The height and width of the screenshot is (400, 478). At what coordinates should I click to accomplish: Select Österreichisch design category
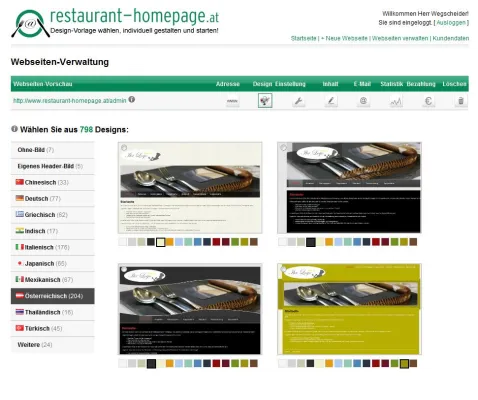[x=53, y=296]
